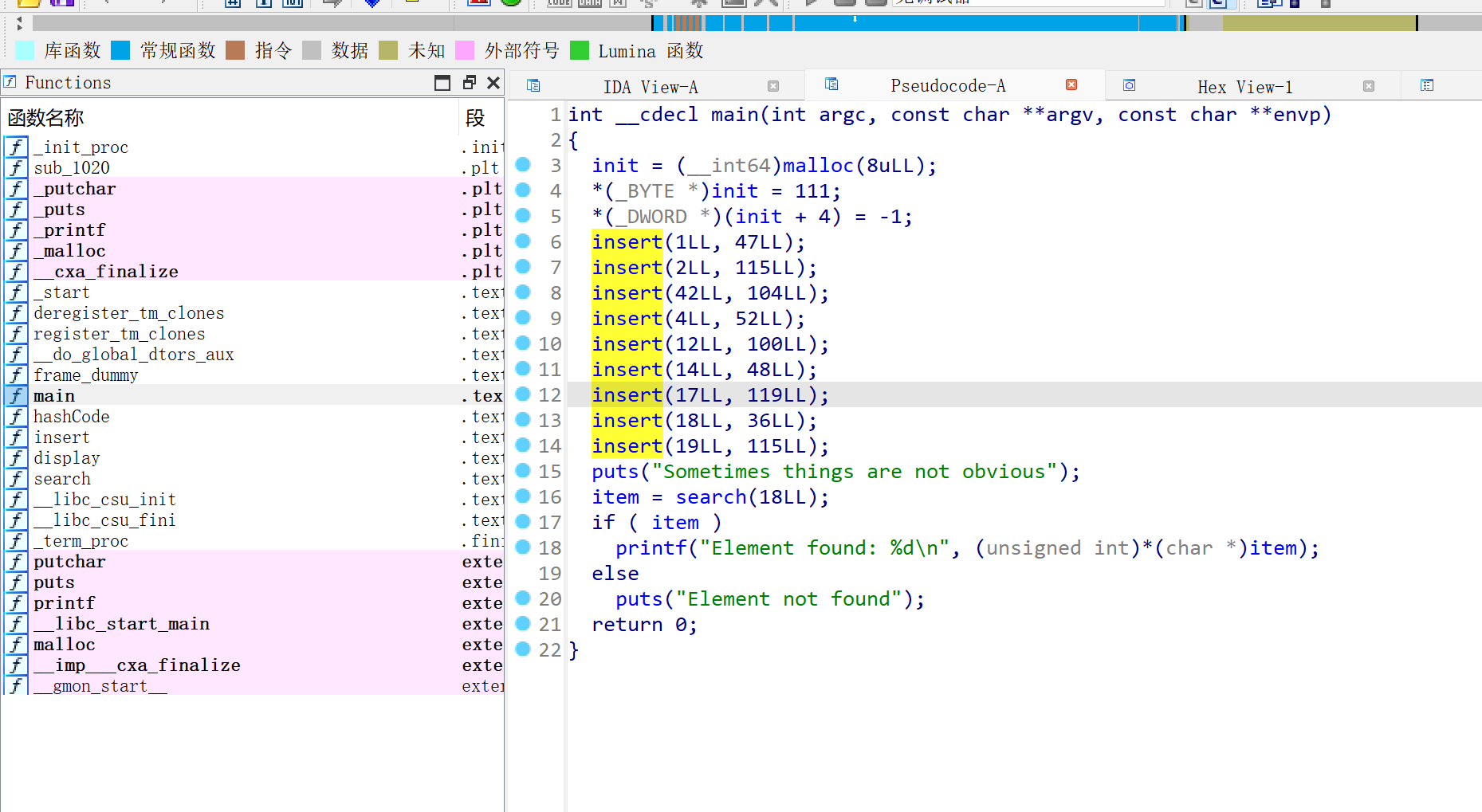The image size is (1482, 812).
Task: Toggle breakpoint on line 16 search call
Action: (523, 496)
